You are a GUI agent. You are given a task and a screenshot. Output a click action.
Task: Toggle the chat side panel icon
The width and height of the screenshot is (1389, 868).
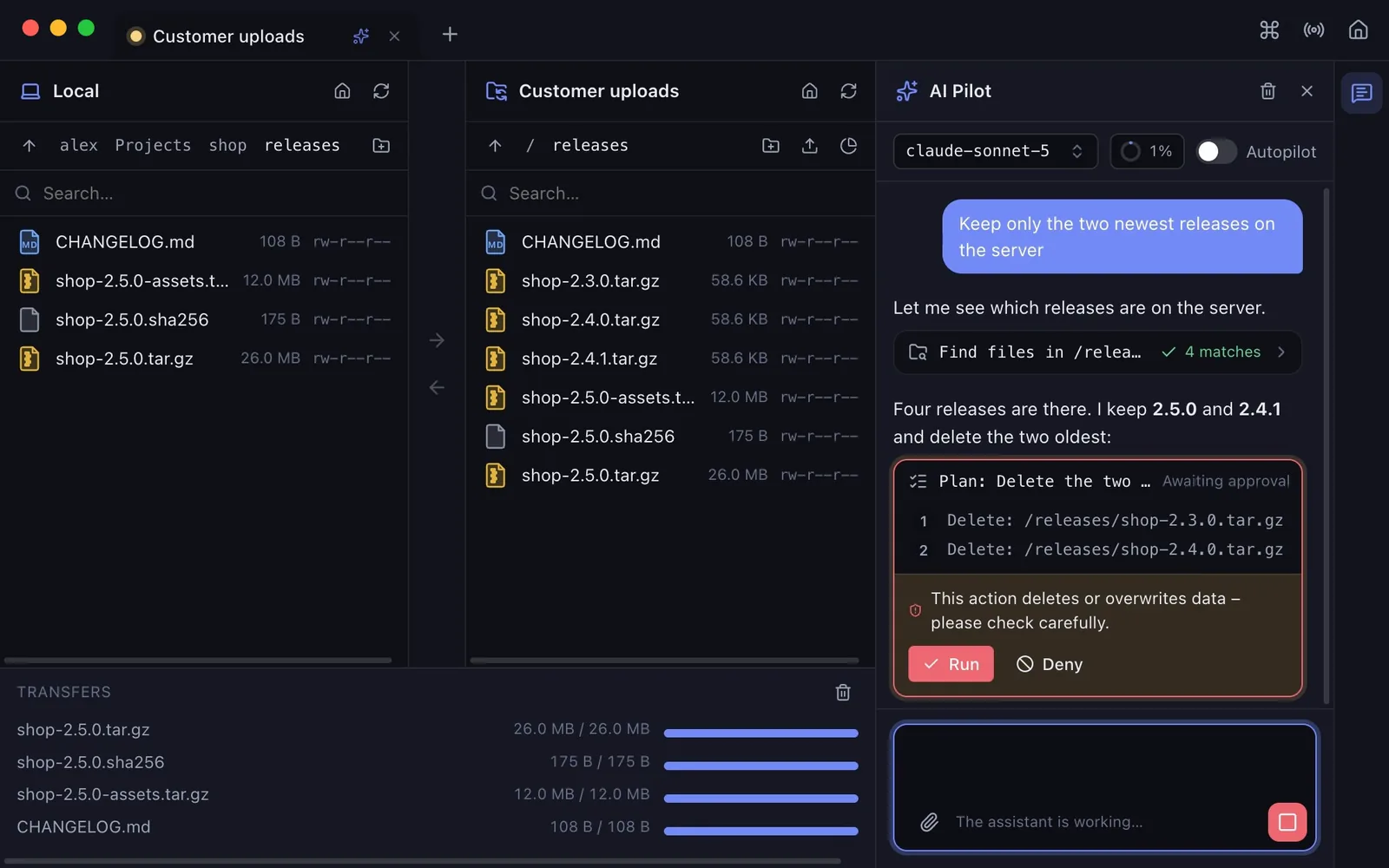tap(1361, 92)
